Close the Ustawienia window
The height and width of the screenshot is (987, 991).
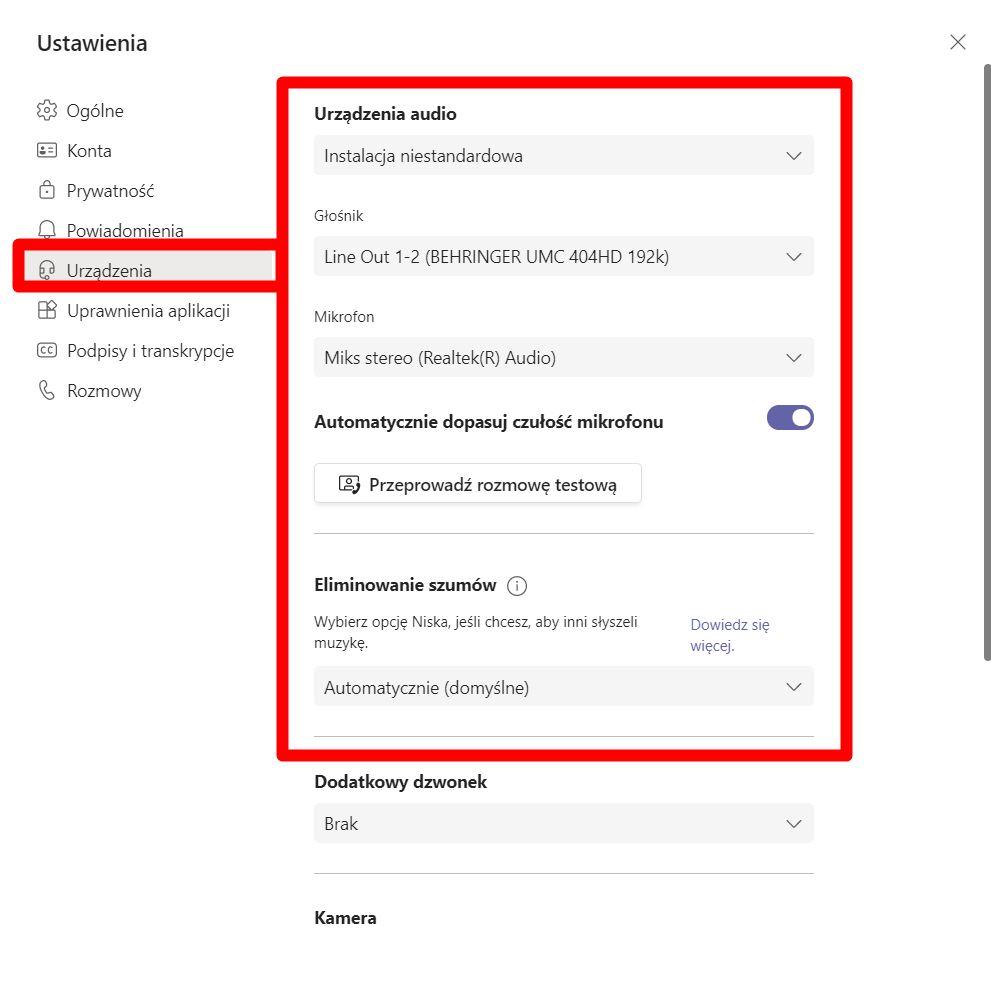point(957,42)
